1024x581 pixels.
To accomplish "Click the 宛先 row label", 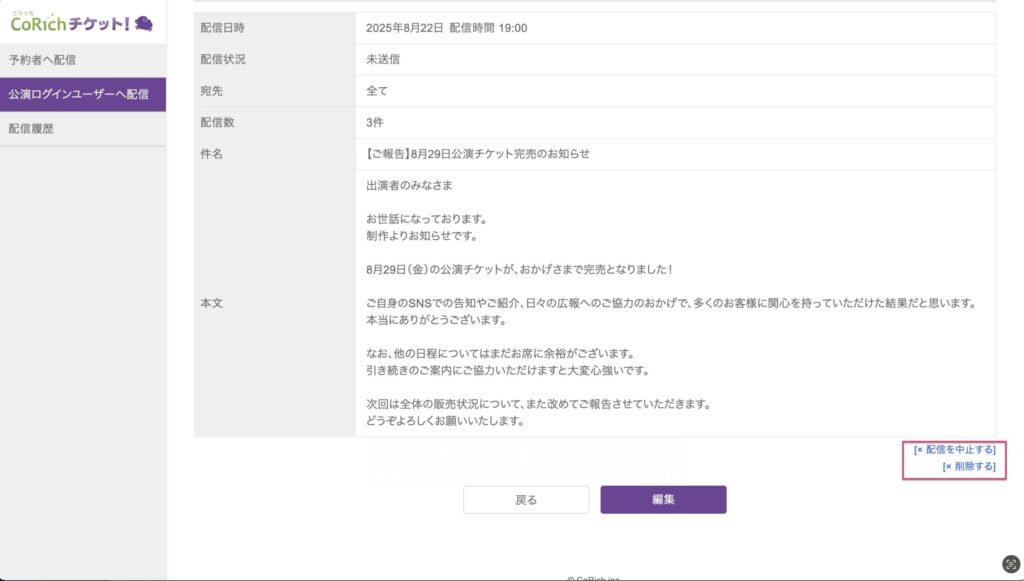I will pyautogui.click(x=212, y=91).
